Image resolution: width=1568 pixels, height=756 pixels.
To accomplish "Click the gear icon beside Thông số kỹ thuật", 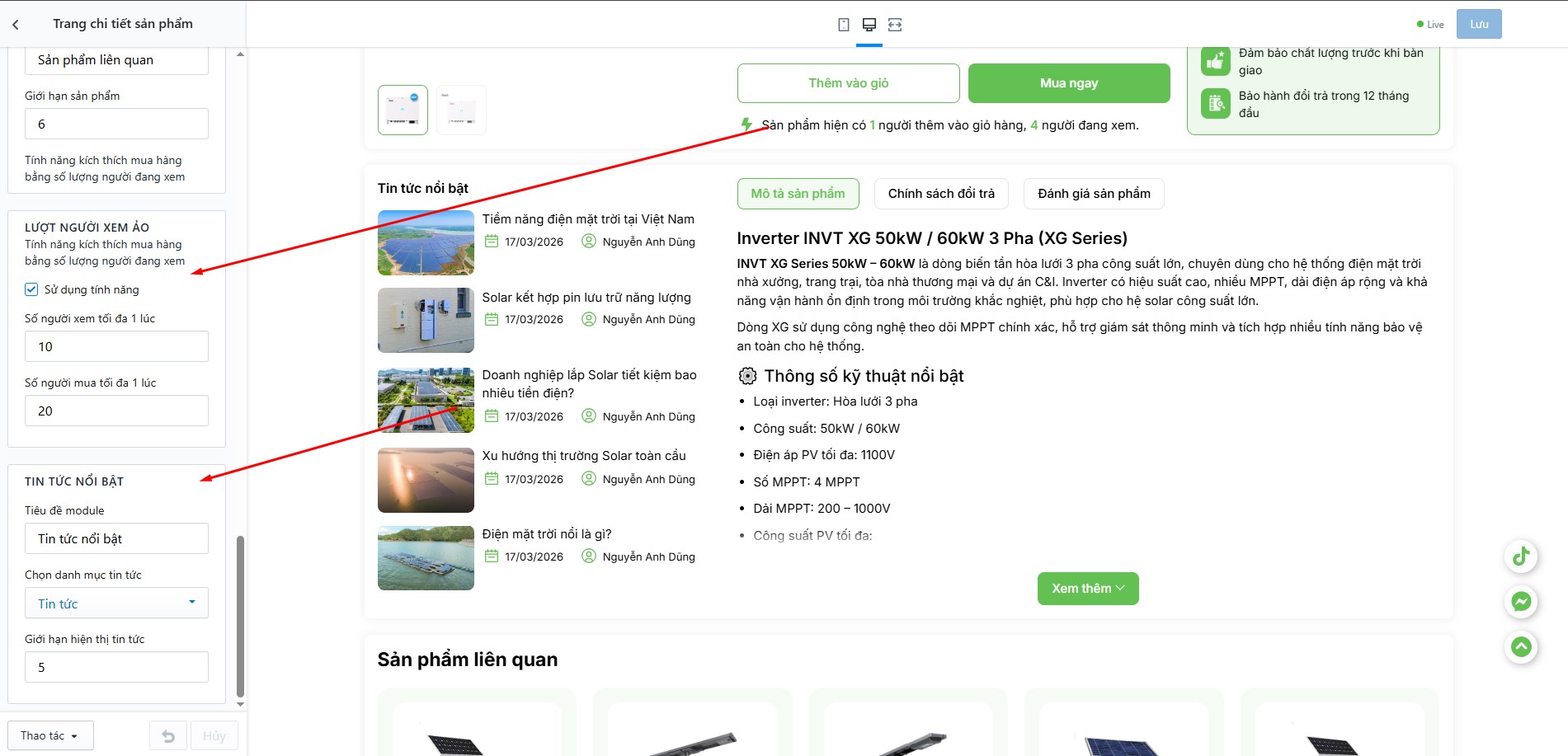I will (747, 376).
